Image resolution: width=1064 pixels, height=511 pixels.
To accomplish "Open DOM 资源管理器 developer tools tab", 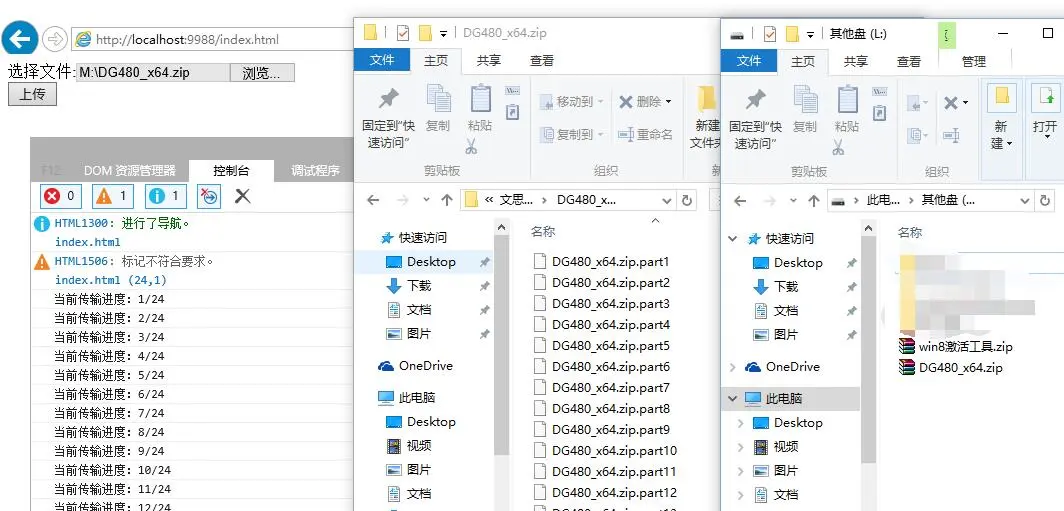I will pos(130,170).
